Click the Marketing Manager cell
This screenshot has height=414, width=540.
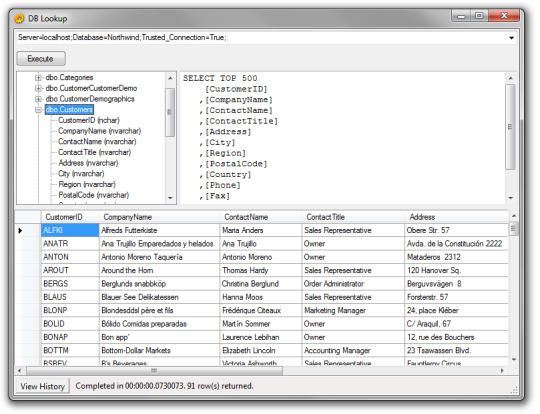tap(353, 311)
